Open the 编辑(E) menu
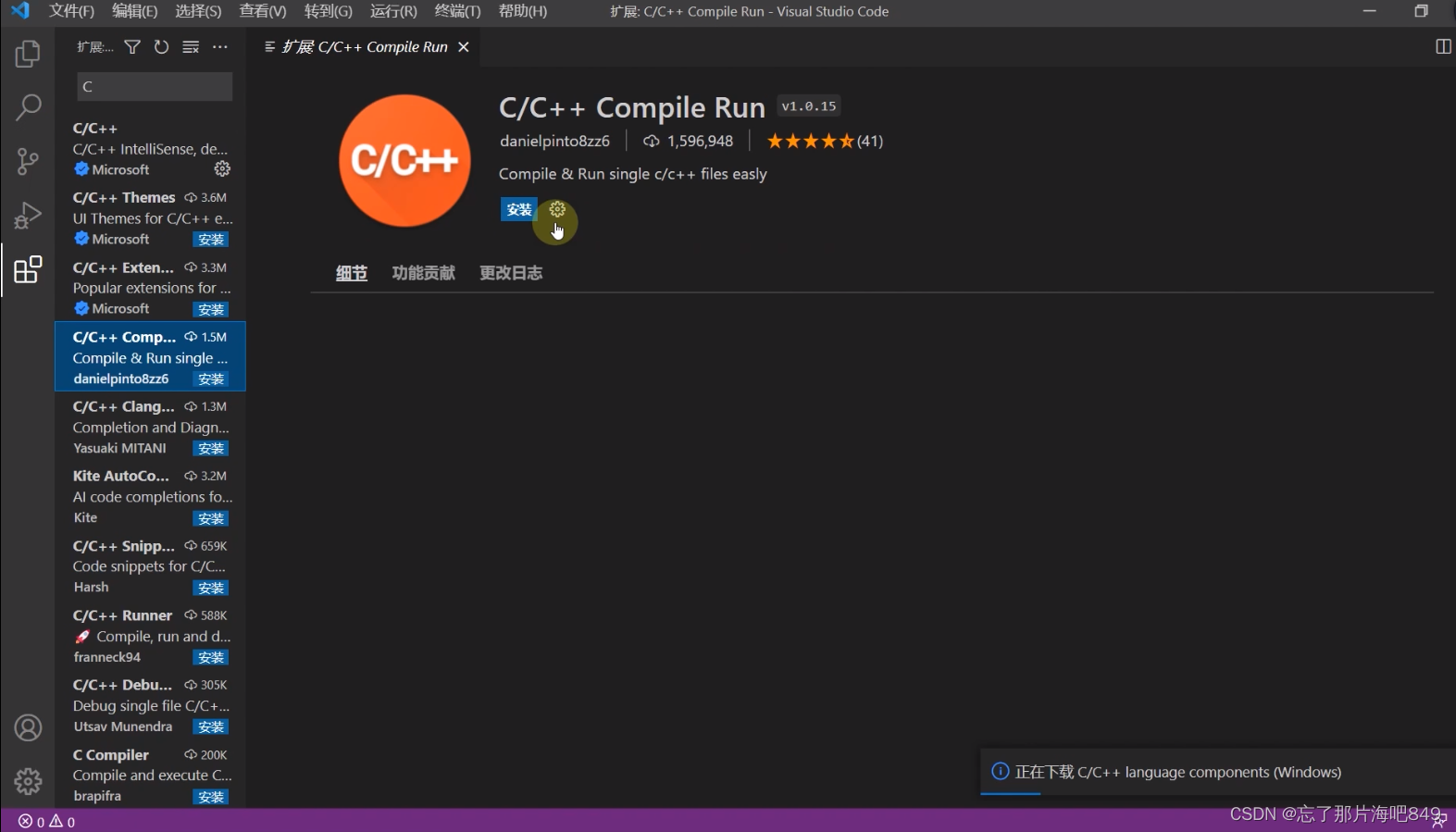The width and height of the screenshot is (1456, 832). point(134,11)
